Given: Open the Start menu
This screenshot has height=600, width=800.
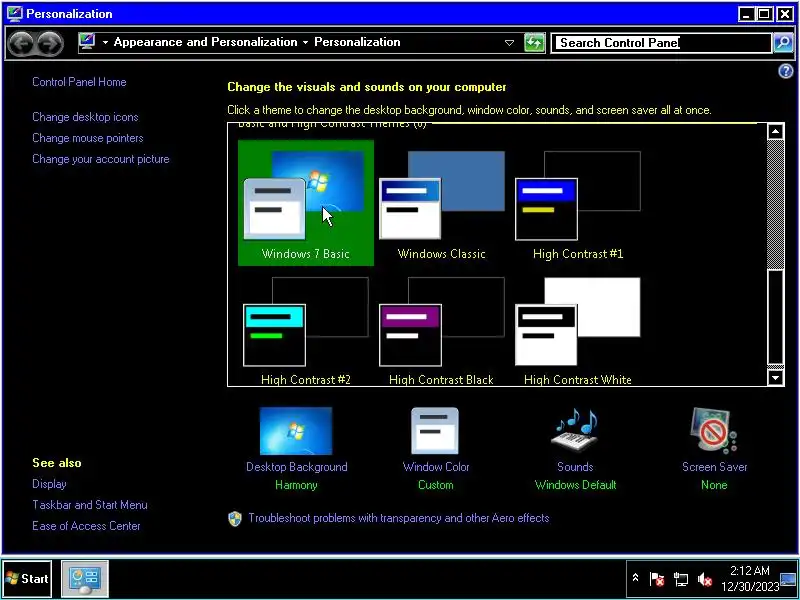Looking at the screenshot, I should (27, 579).
